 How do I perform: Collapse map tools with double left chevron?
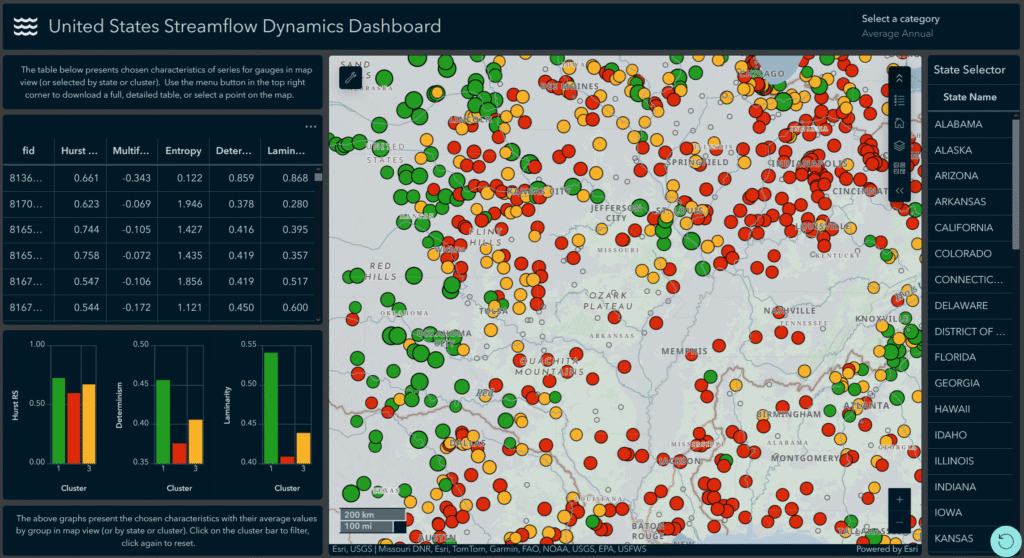pyautogui.click(x=899, y=189)
